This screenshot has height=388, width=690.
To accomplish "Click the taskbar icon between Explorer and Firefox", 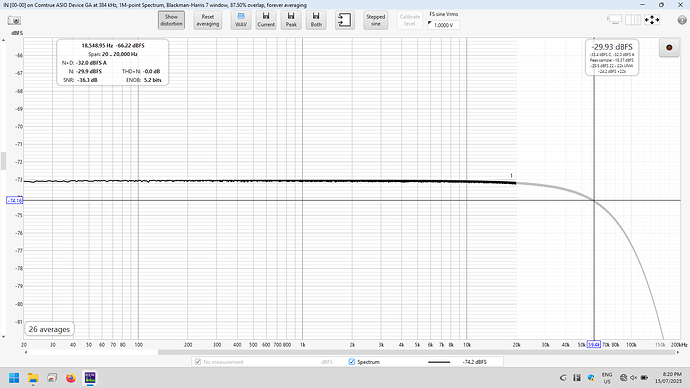I will click(52, 377).
